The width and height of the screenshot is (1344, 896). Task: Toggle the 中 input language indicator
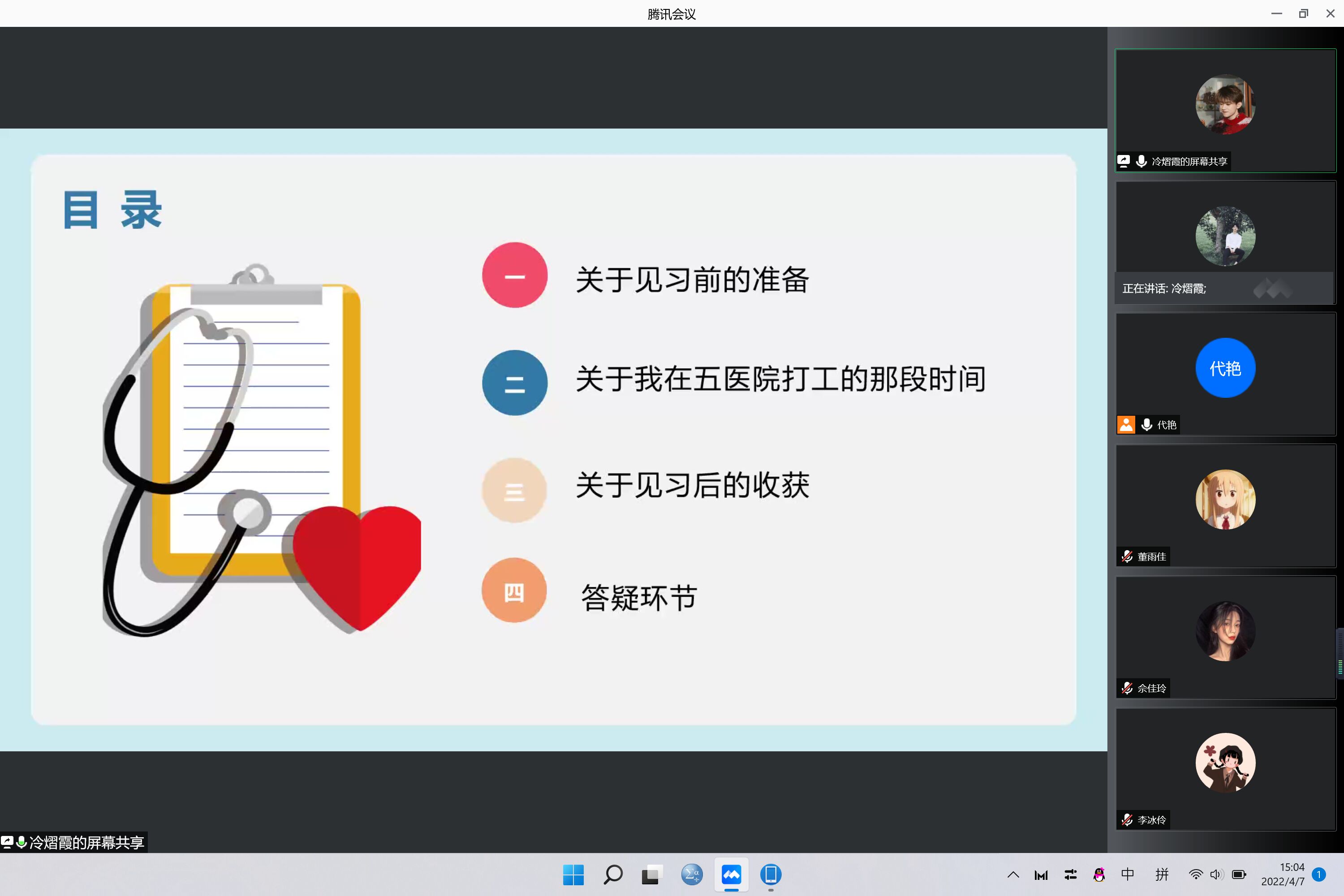tap(1128, 874)
